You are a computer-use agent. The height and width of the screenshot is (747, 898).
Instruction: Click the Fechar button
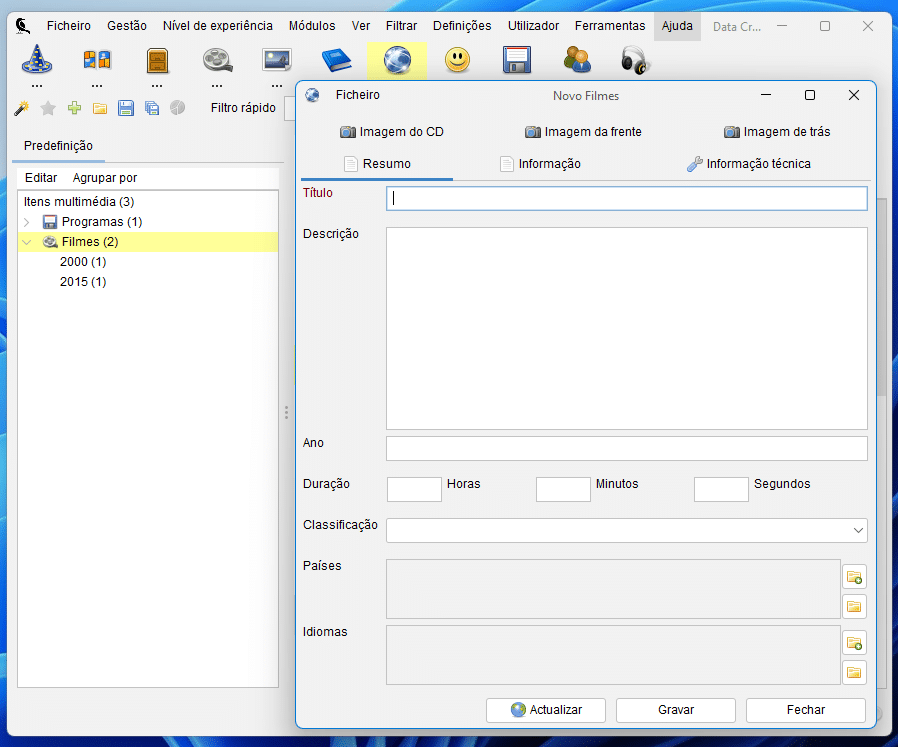806,710
